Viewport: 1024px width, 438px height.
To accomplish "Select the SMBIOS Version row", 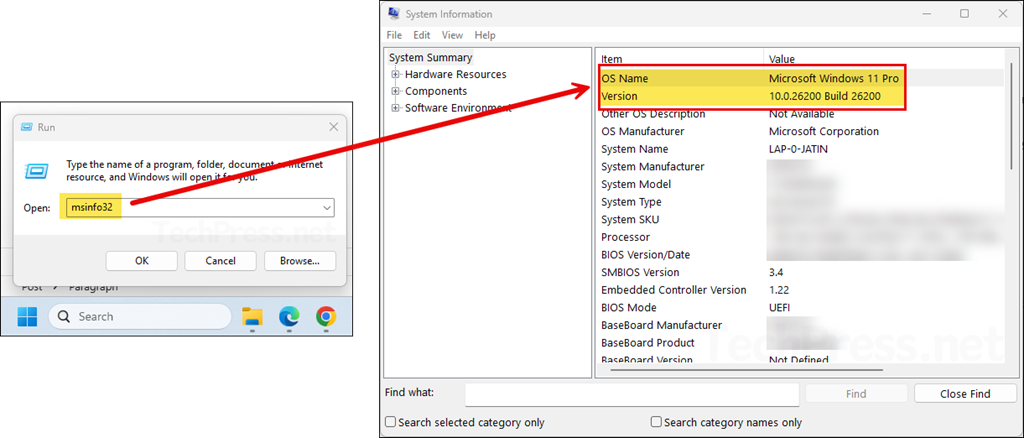I will coord(801,272).
